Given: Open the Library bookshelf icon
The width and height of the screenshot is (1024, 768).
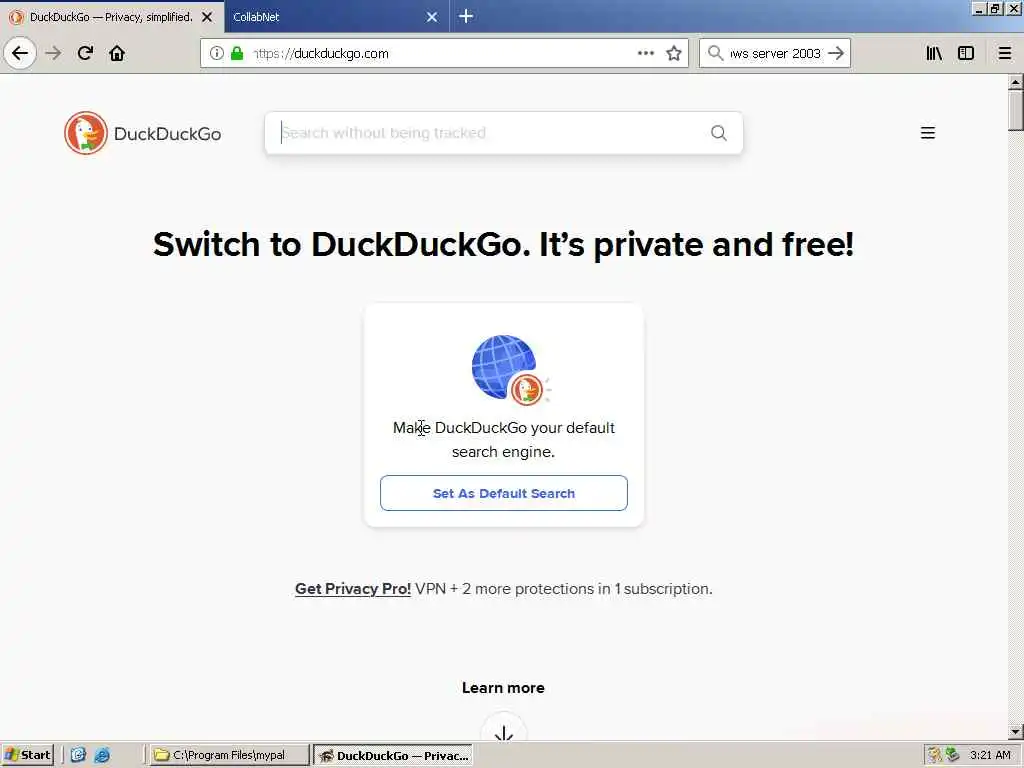Looking at the screenshot, I should click(x=934, y=53).
